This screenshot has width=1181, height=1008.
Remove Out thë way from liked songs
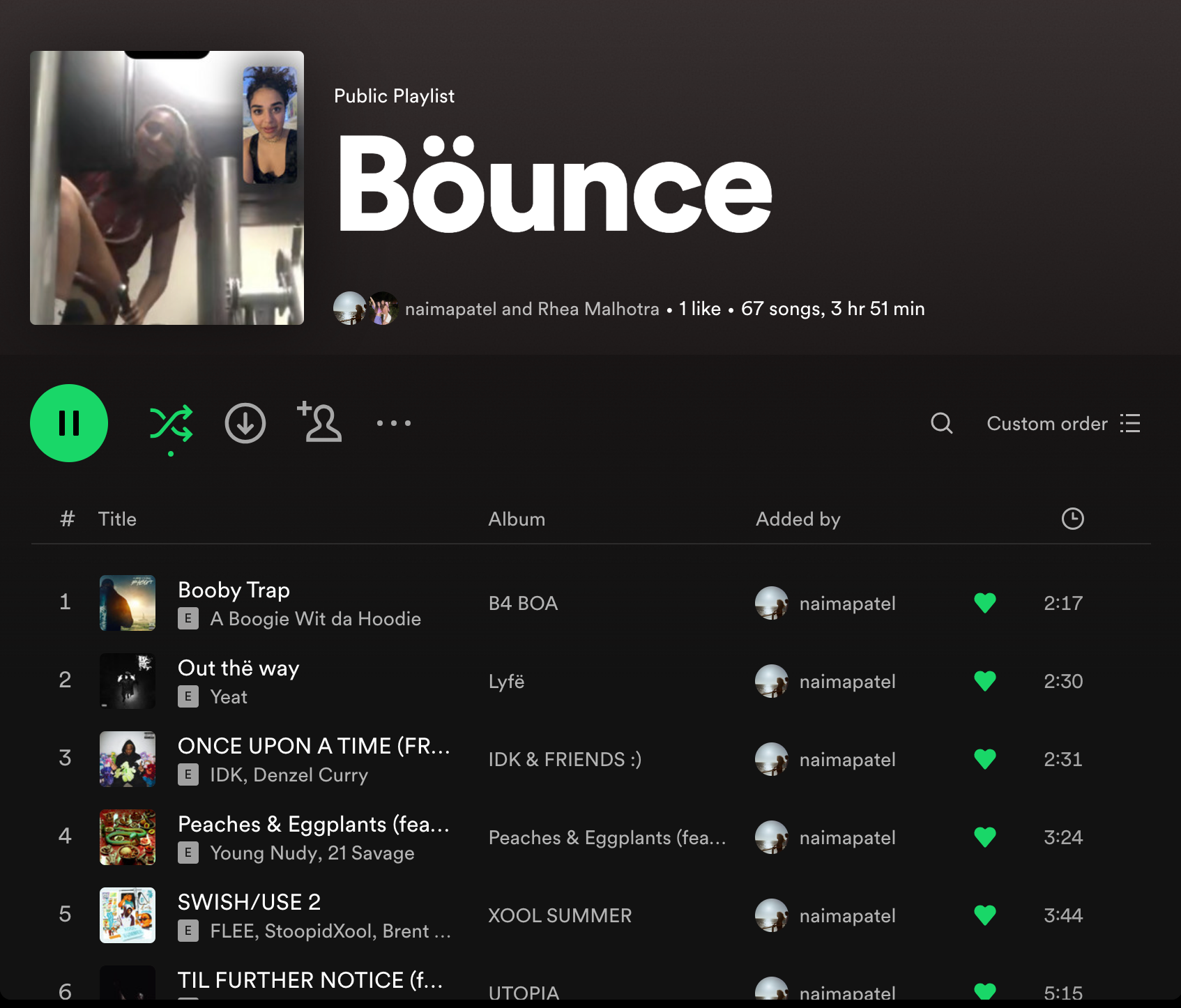point(984,681)
